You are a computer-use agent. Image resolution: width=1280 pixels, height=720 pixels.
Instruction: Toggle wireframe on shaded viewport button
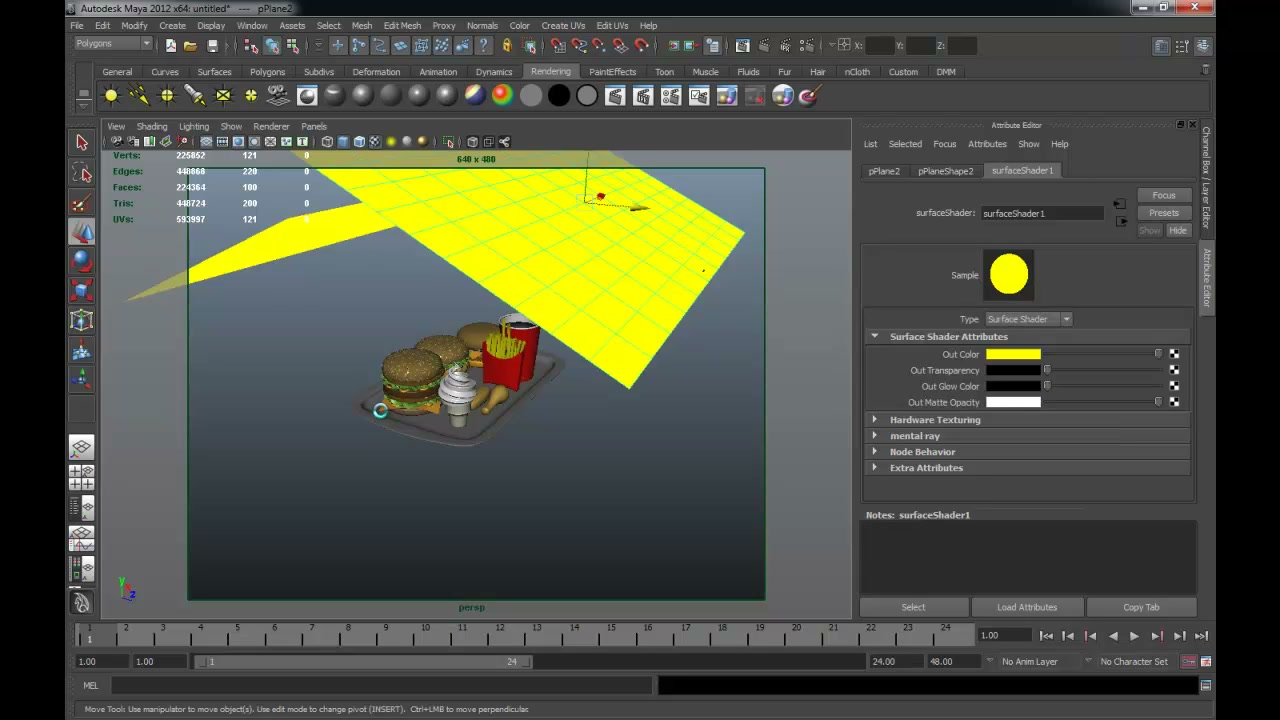(x=359, y=142)
